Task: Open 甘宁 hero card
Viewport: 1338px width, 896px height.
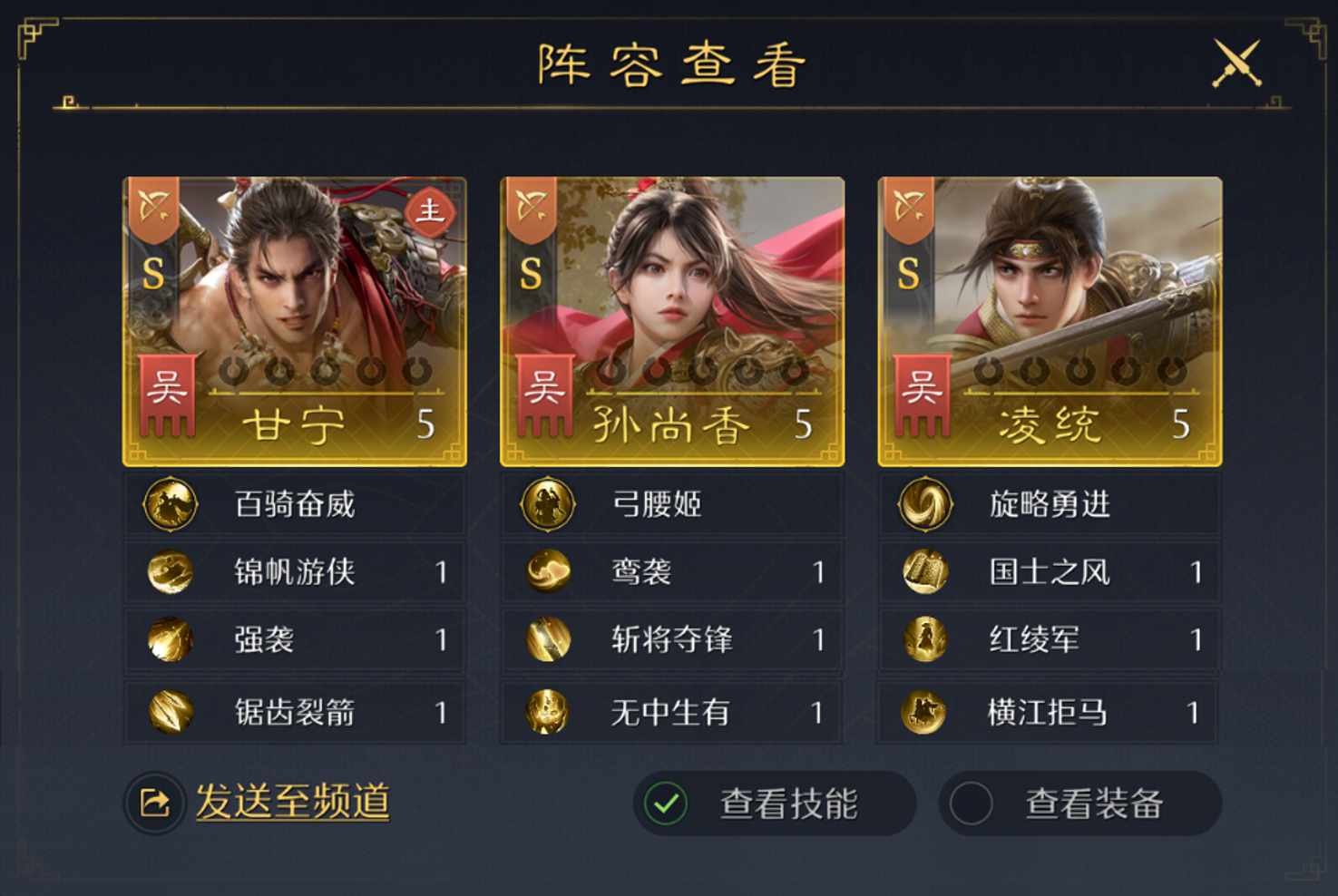Action: pyautogui.click(x=295, y=321)
